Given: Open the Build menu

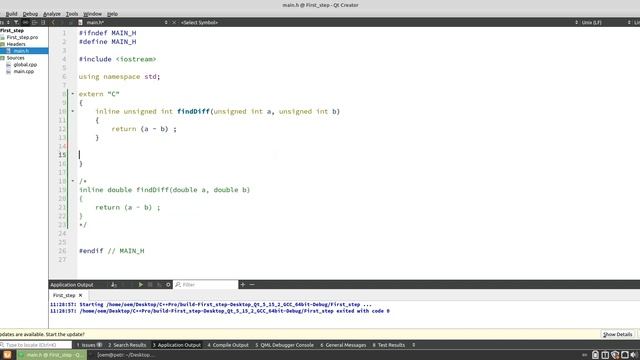Looking at the screenshot, I should [x=11, y=14].
